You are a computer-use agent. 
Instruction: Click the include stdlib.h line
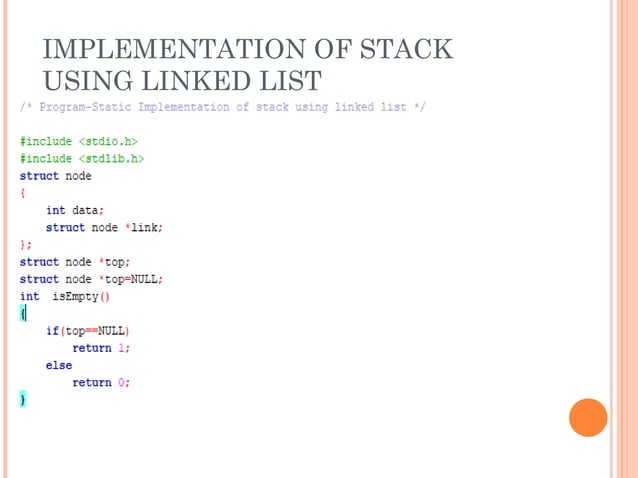pos(82,159)
